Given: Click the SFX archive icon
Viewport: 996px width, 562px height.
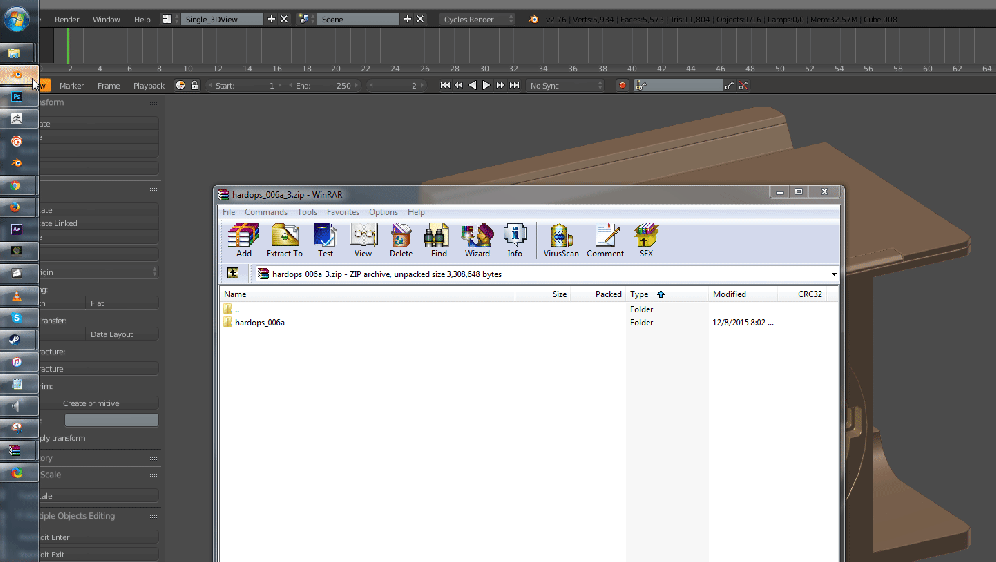Looking at the screenshot, I should point(645,240).
